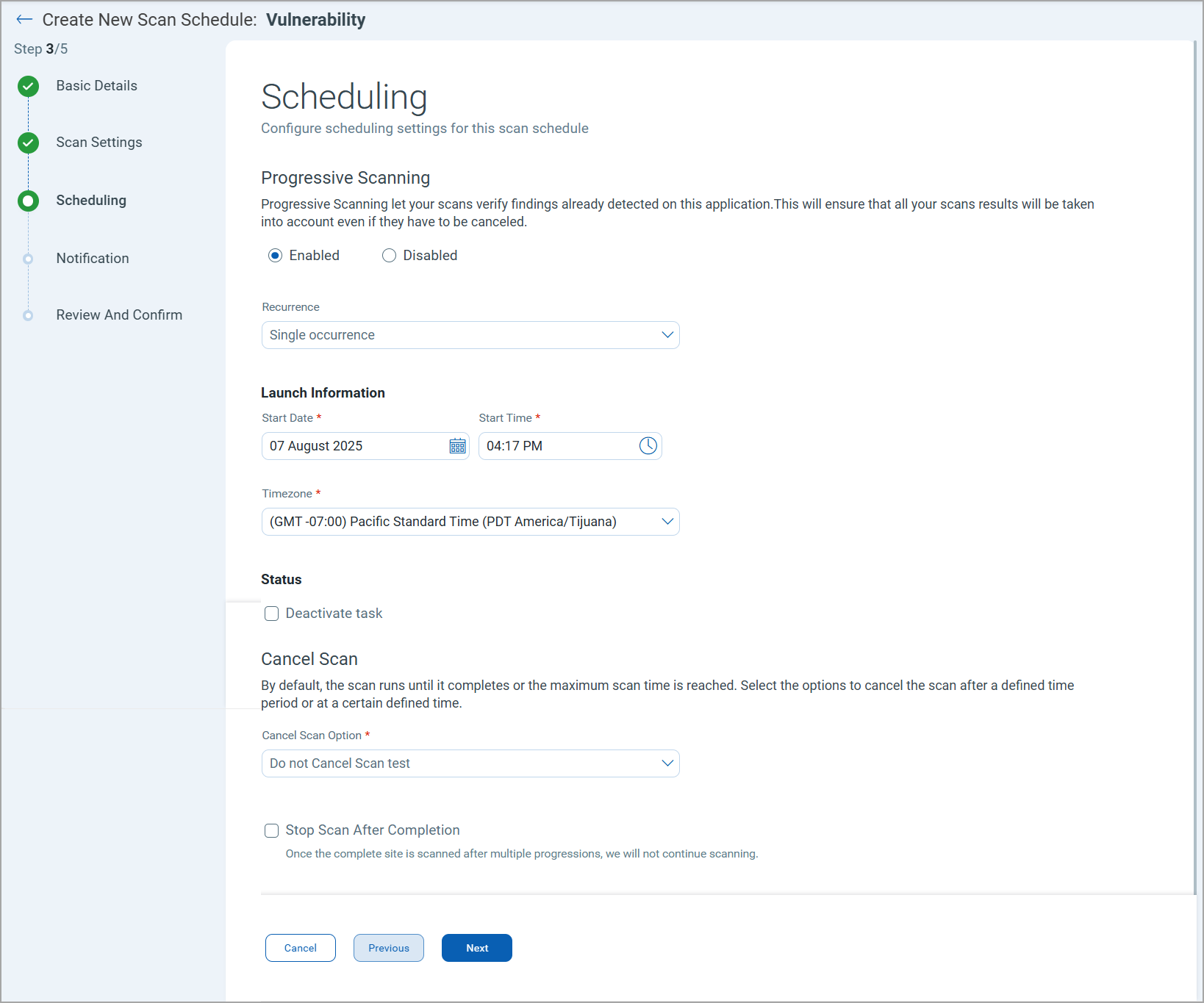This screenshot has height=1003, width=1204.
Task: Click the Scheduling current step circle icon
Action: [x=29, y=201]
